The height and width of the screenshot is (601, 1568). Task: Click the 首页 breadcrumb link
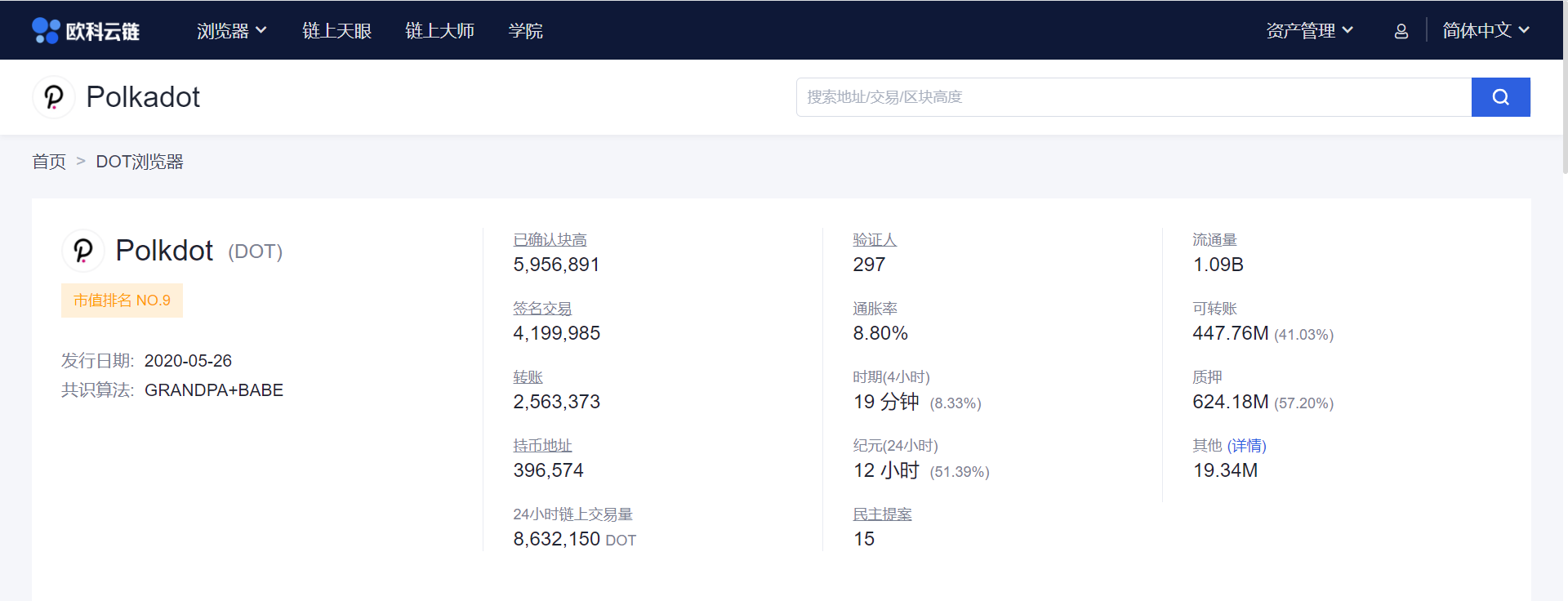coord(49,162)
